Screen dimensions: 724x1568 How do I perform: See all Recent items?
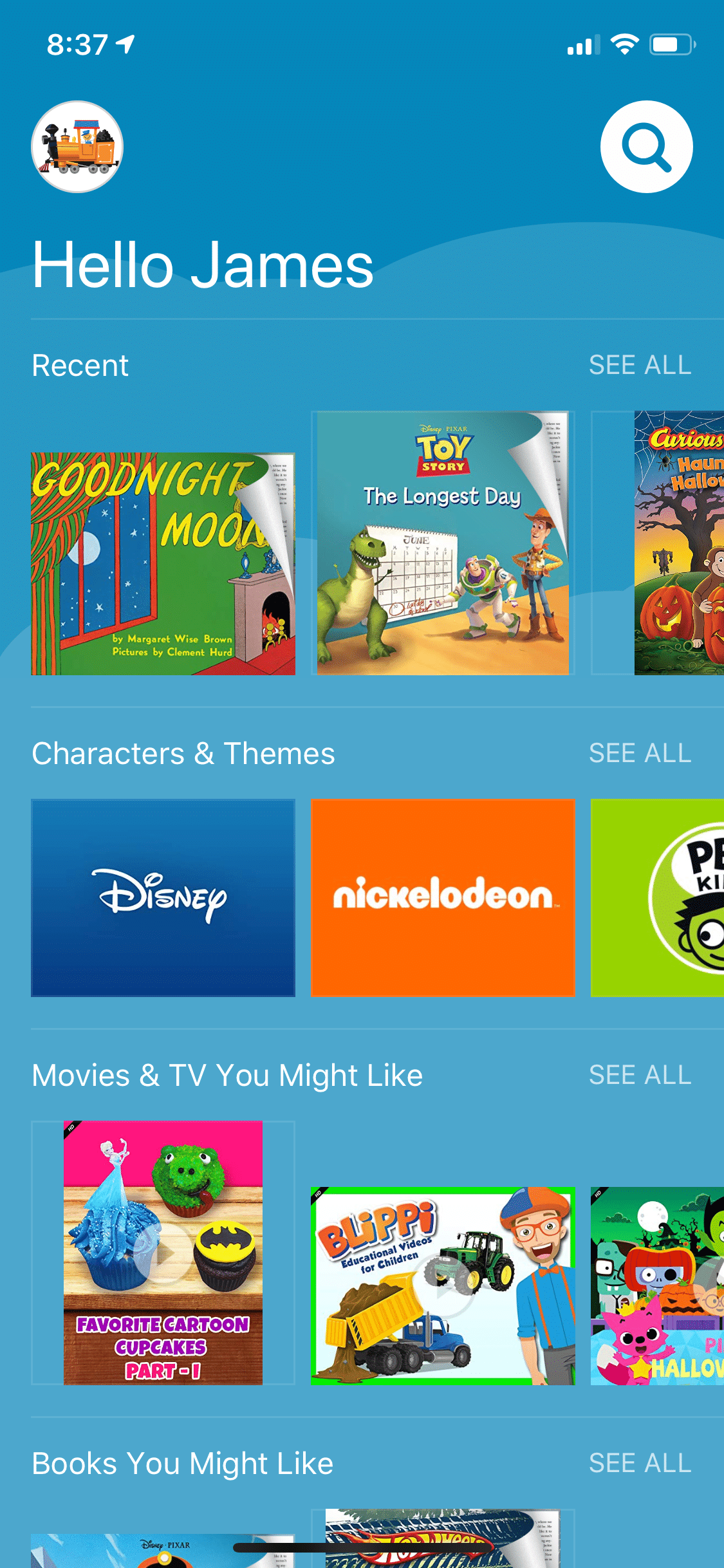tap(640, 365)
